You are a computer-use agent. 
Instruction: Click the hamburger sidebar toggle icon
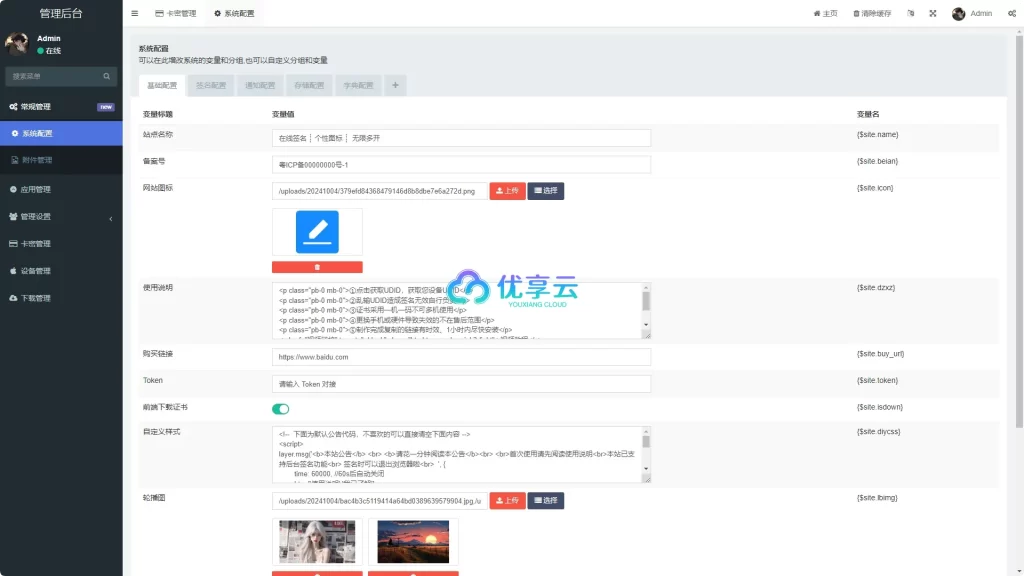pyautogui.click(x=135, y=14)
